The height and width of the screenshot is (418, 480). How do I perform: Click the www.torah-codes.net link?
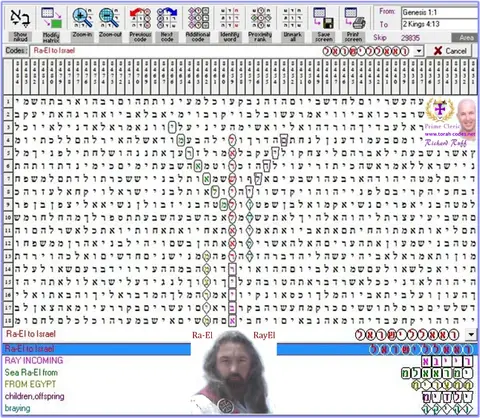point(450,134)
